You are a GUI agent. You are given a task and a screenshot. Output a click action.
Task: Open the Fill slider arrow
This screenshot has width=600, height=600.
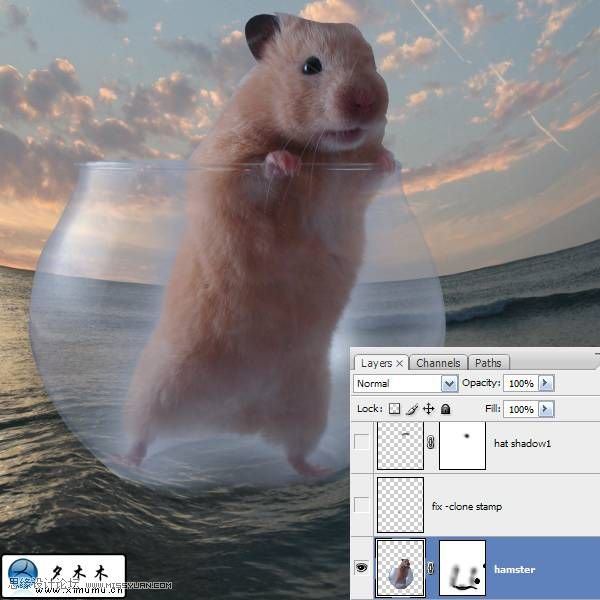coord(546,409)
